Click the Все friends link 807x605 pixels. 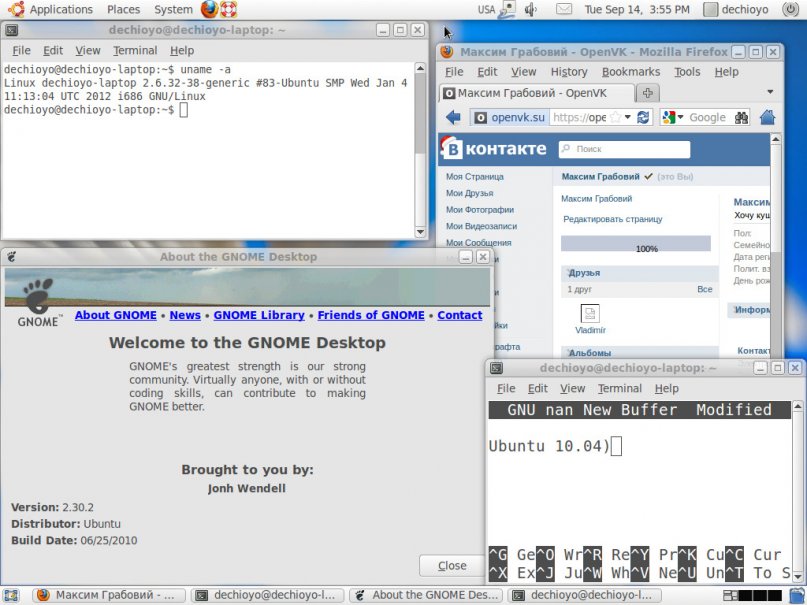(705, 289)
